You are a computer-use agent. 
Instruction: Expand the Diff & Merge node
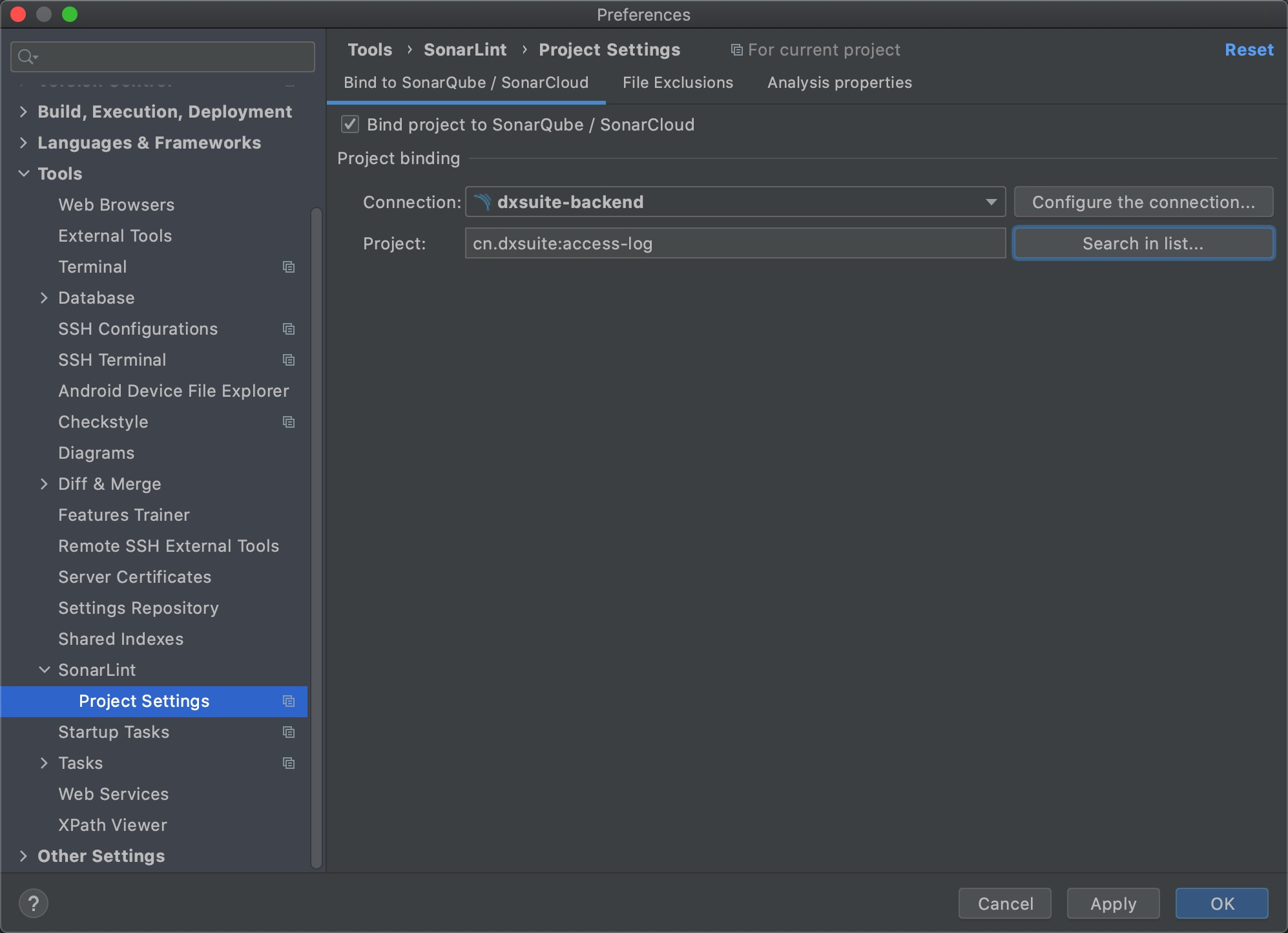click(x=44, y=484)
